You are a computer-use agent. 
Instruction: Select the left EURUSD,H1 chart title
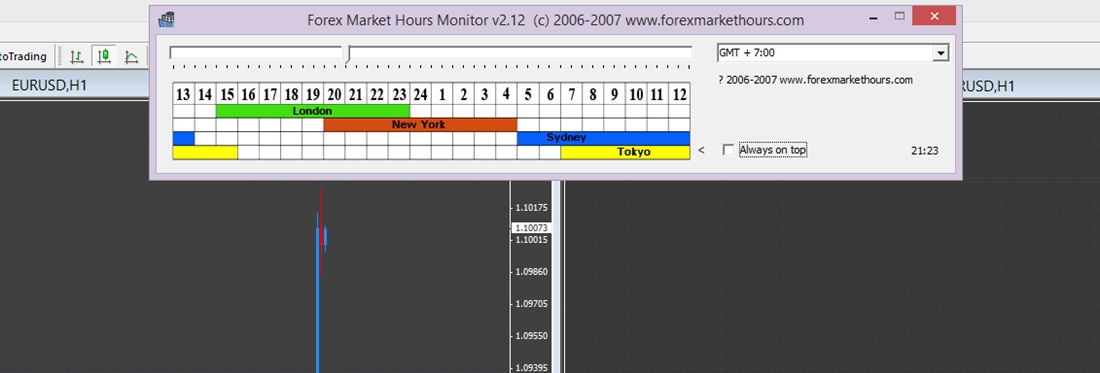click(49, 86)
